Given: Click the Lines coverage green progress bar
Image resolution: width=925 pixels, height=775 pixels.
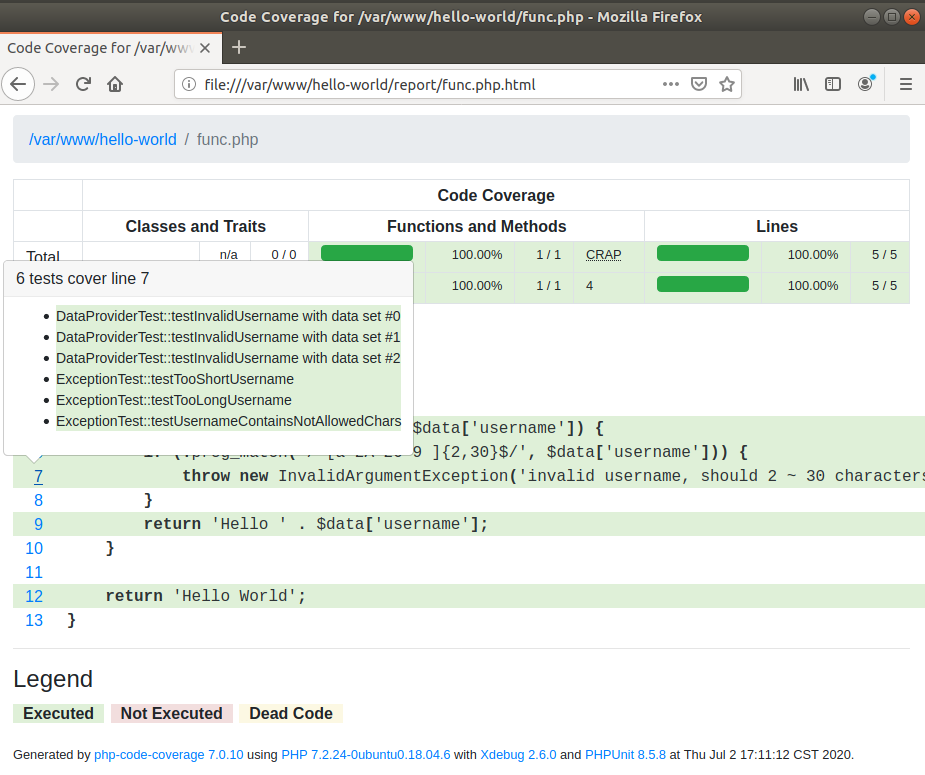Looking at the screenshot, I should (x=702, y=254).
